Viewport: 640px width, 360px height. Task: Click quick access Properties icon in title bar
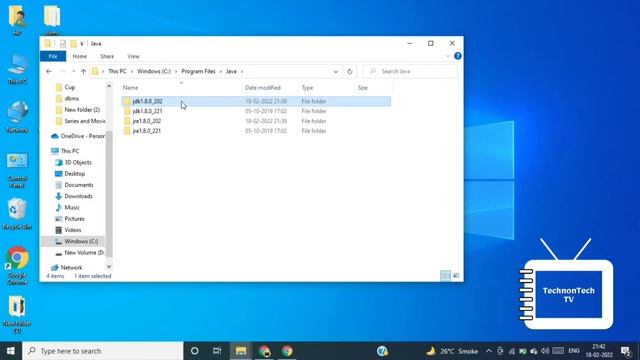click(x=62, y=44)
